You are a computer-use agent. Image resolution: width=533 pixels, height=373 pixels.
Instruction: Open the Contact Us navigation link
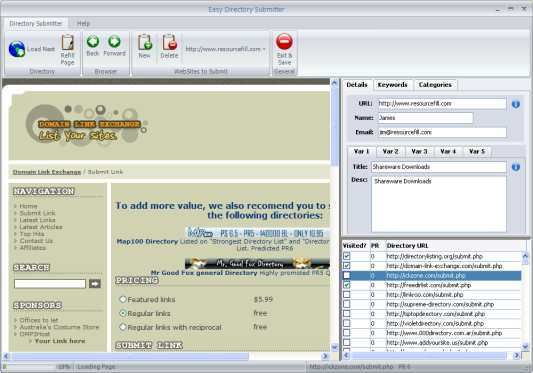tap(36, 241)
